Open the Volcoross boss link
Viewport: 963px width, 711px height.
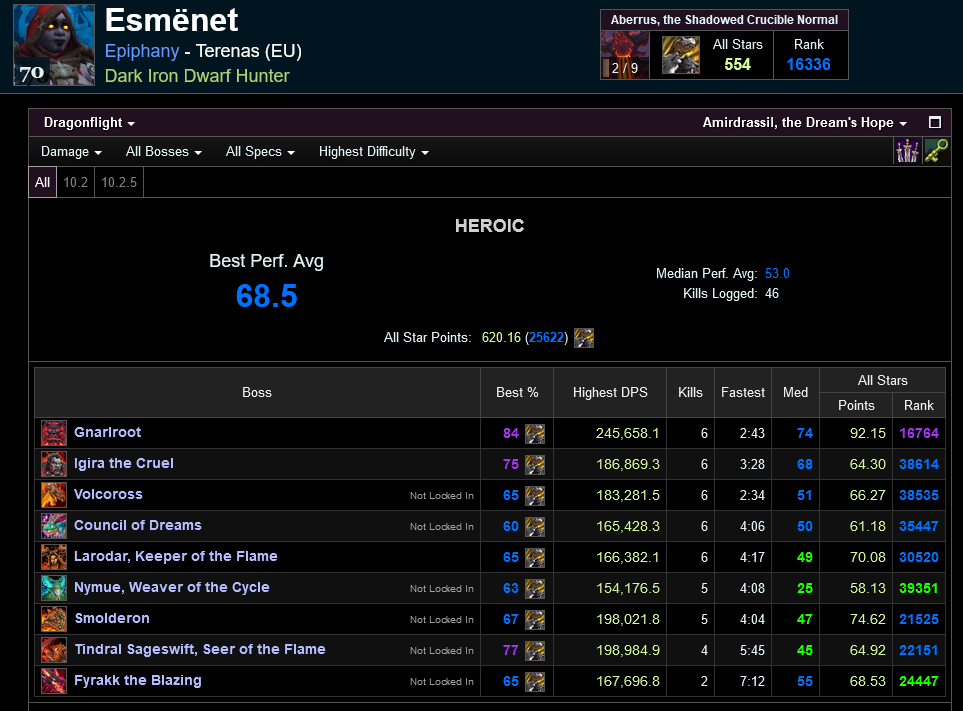[108, 494]
